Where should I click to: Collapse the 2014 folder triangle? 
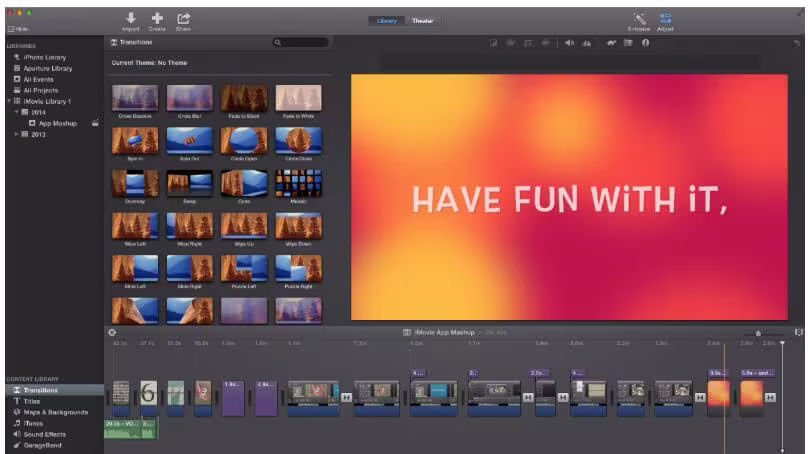16,112
